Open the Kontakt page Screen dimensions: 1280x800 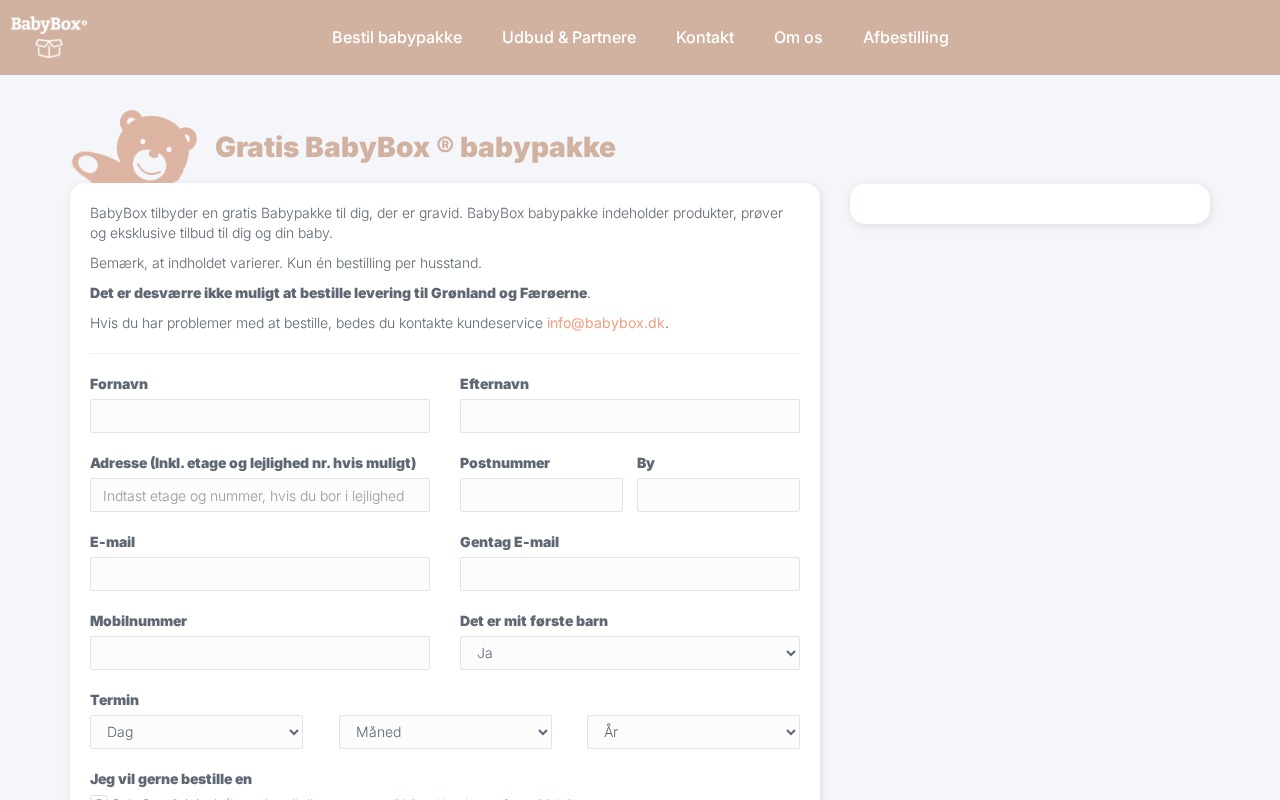point(705,37)
